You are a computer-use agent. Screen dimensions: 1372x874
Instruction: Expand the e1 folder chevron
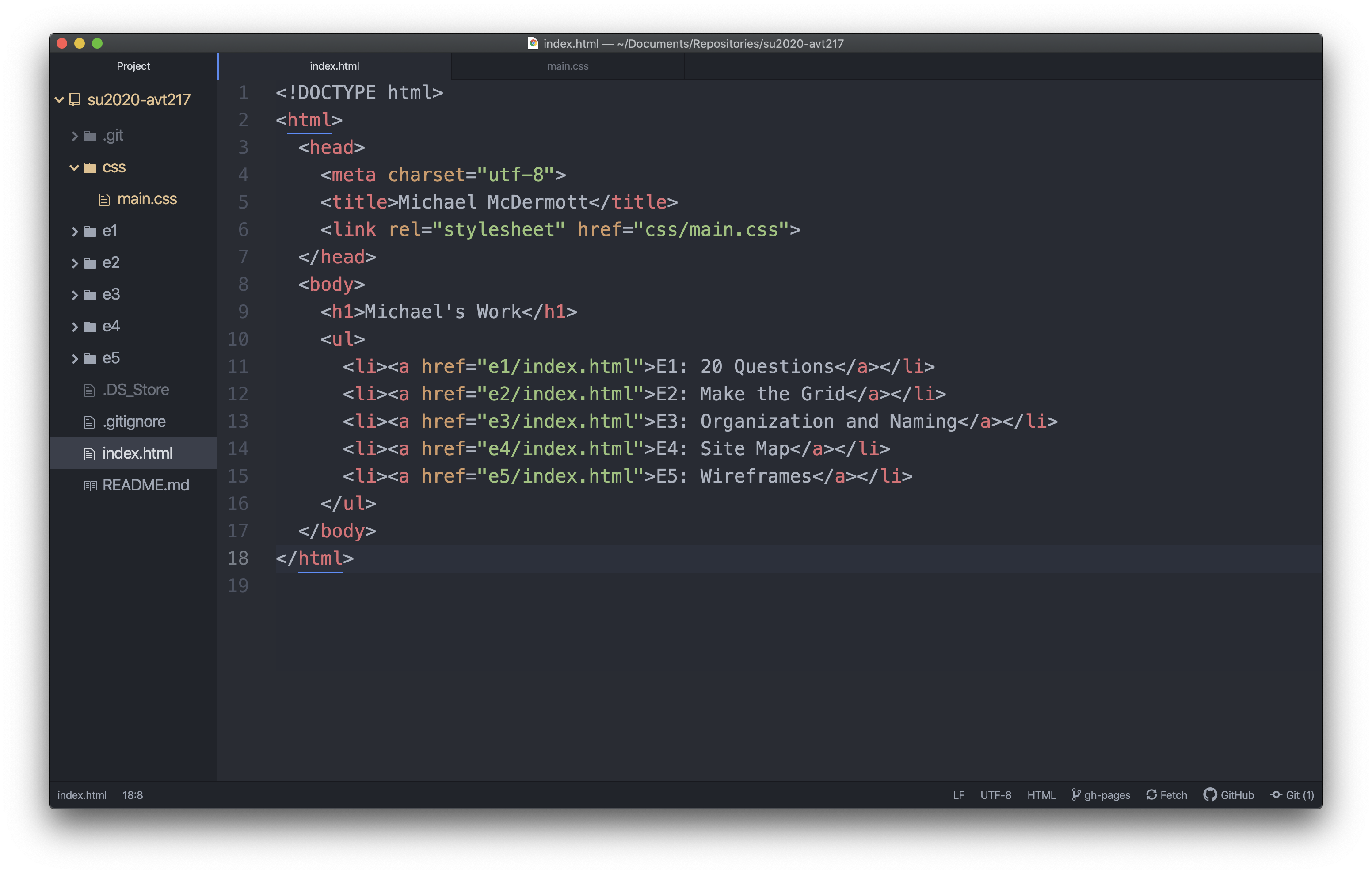75,232
